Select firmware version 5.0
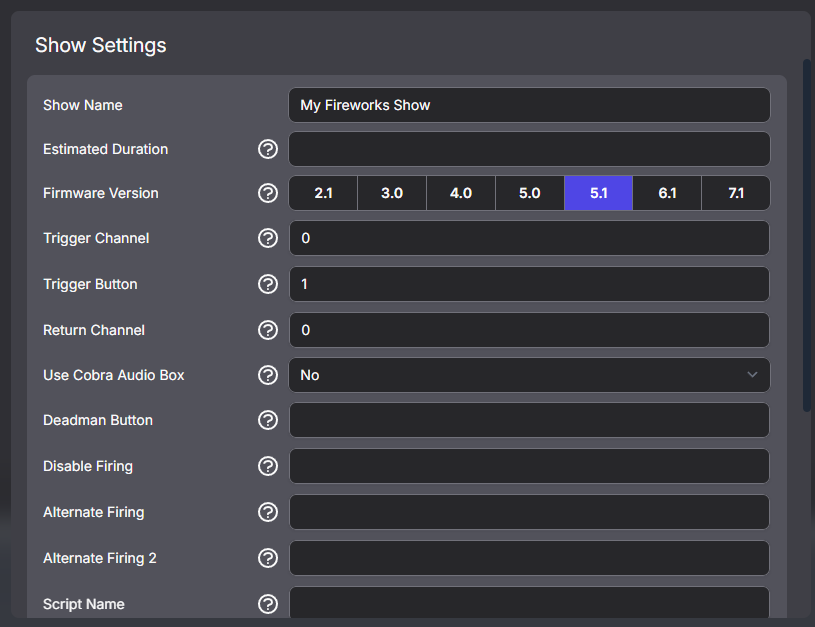 coord(529,193)
